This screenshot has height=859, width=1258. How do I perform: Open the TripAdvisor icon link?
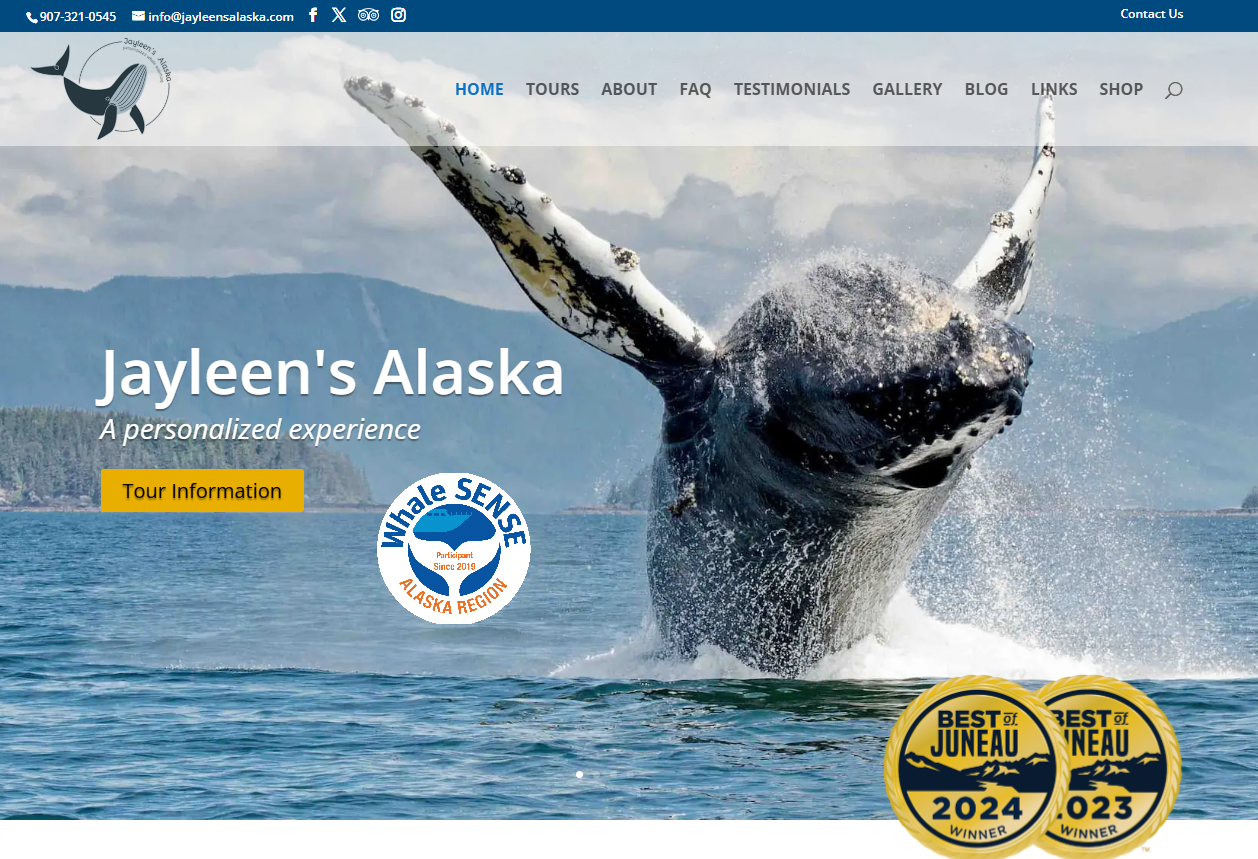point(368,15)
